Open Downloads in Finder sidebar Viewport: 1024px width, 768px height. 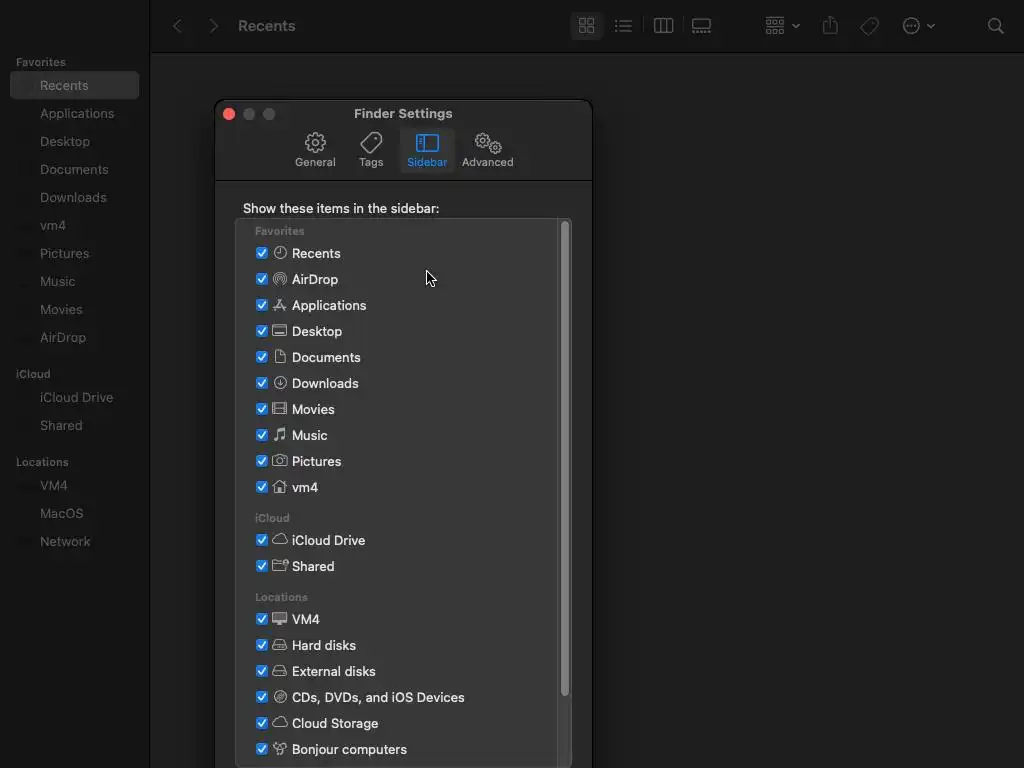74,198
